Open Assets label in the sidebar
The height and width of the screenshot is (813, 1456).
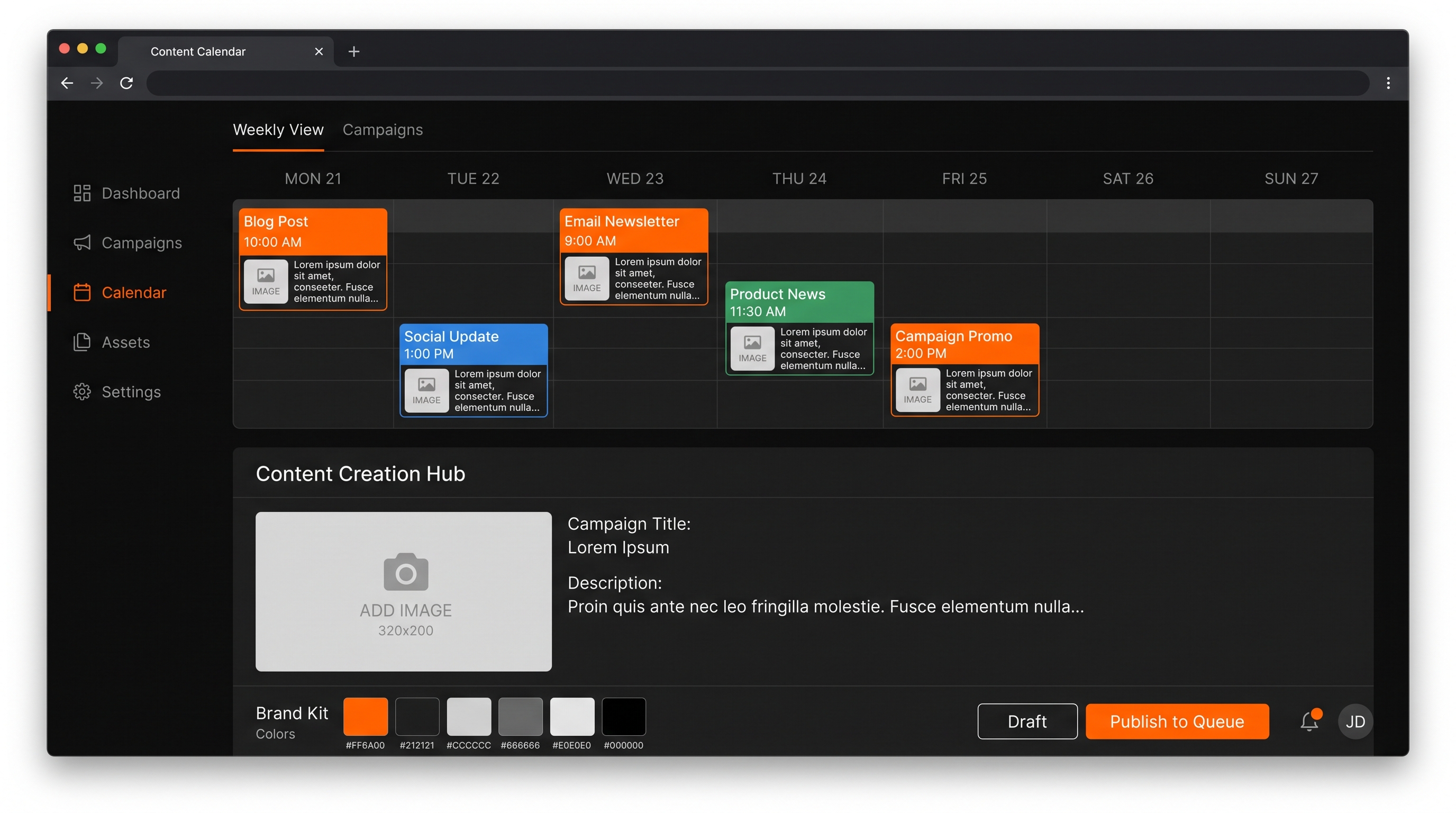point(125,342)
